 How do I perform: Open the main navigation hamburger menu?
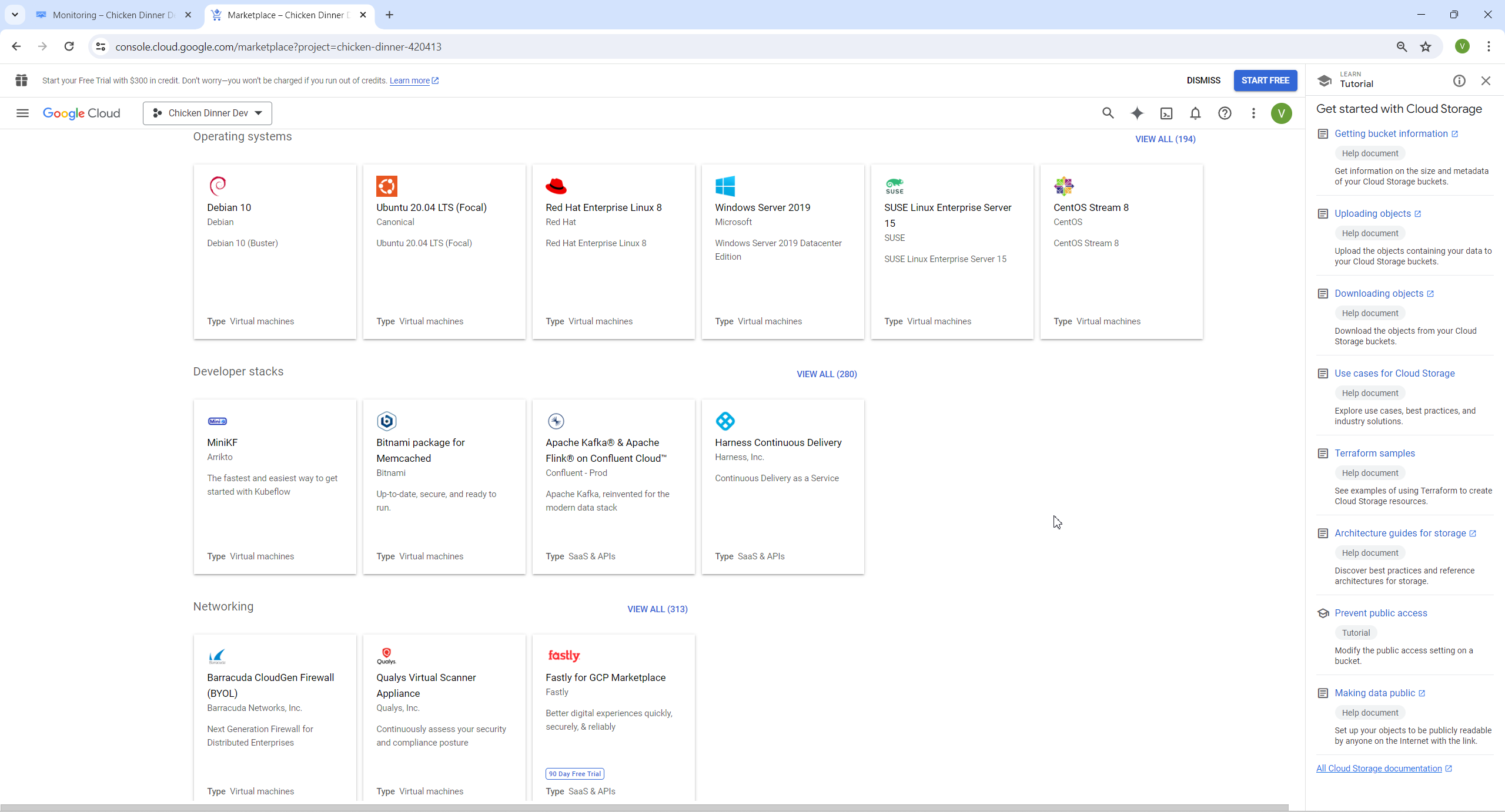pyautogui.click(x=22, y=113)
